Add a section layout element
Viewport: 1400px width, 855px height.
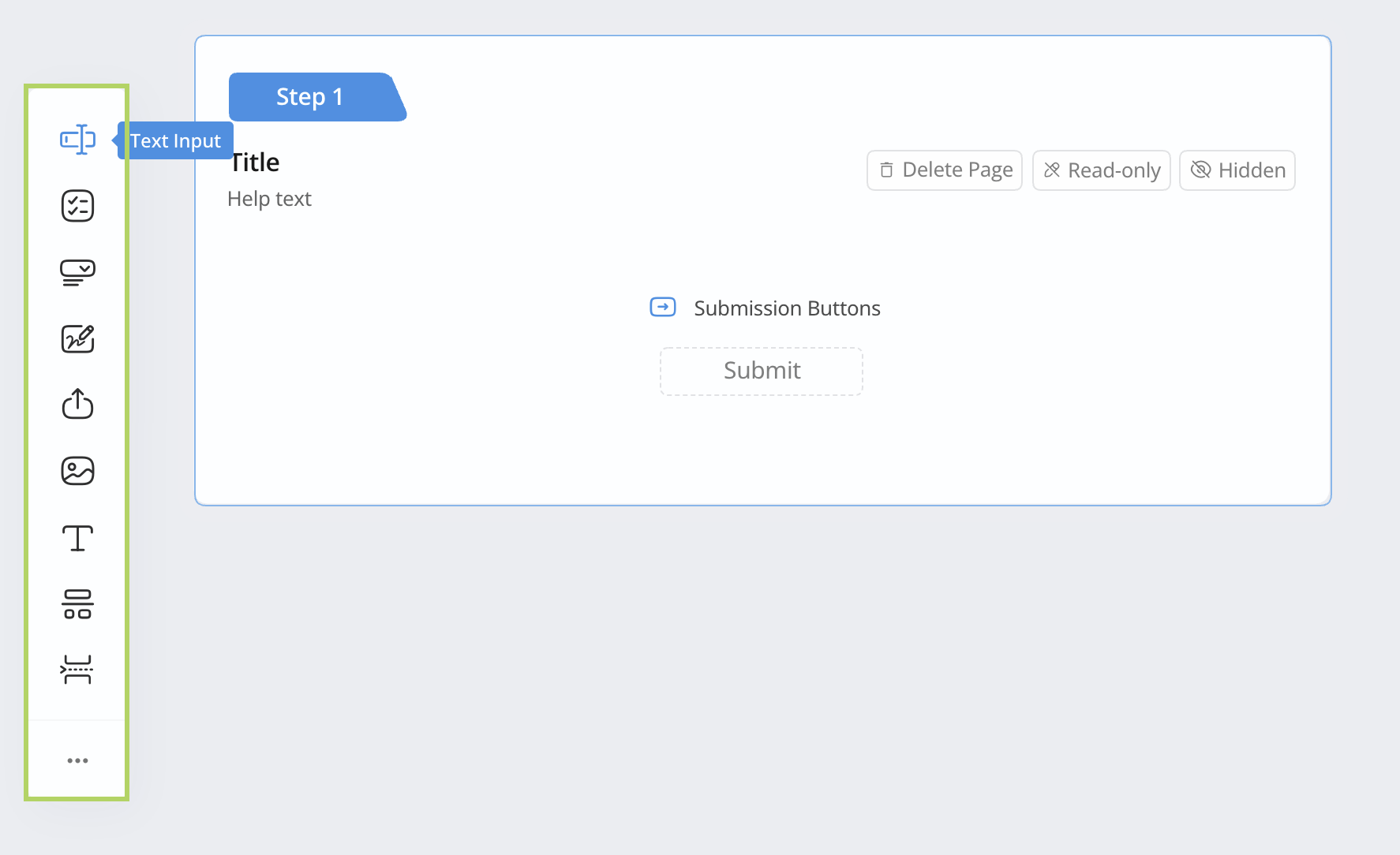click(x=77, y=604)
